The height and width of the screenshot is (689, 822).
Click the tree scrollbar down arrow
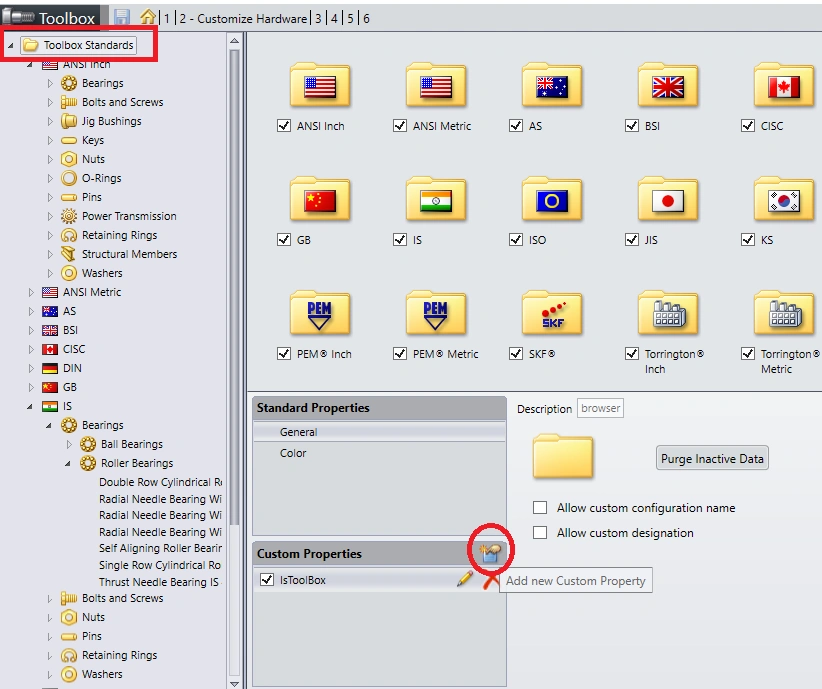point(234,684)
